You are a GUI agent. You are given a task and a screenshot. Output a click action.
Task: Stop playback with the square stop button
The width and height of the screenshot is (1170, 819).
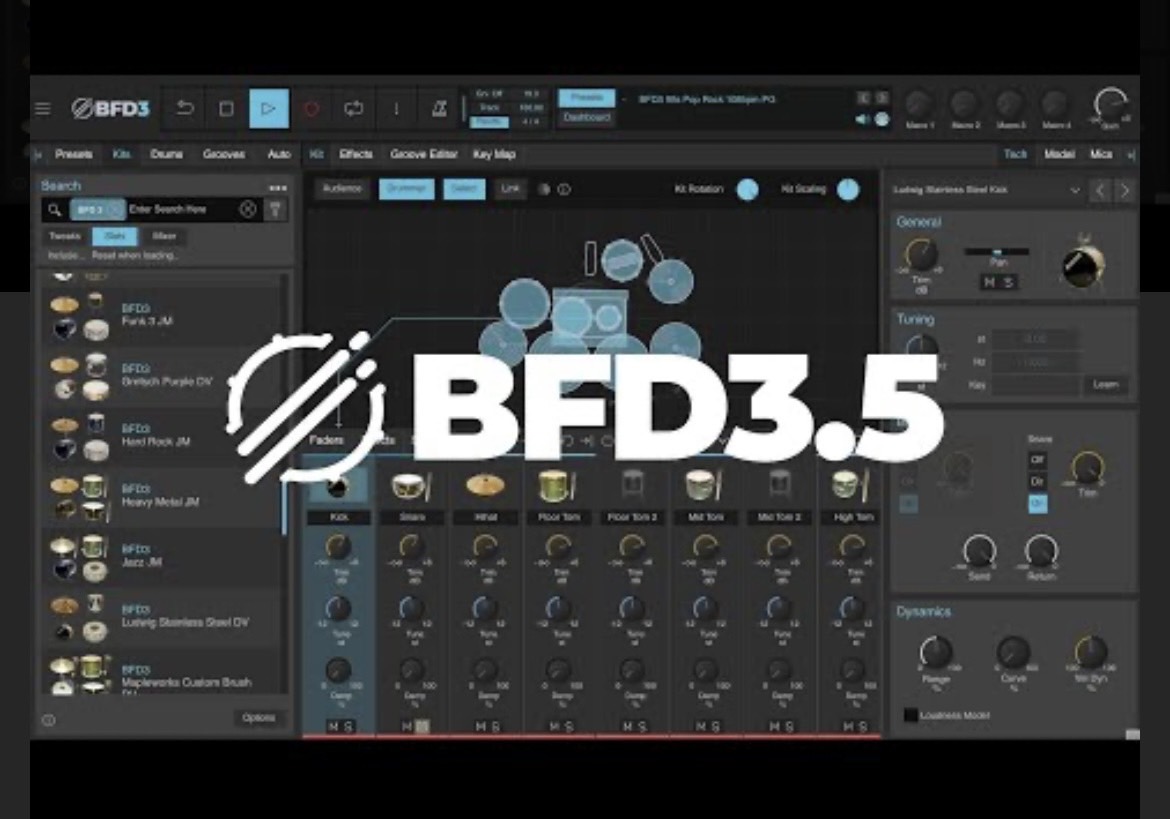pos(226,109)
